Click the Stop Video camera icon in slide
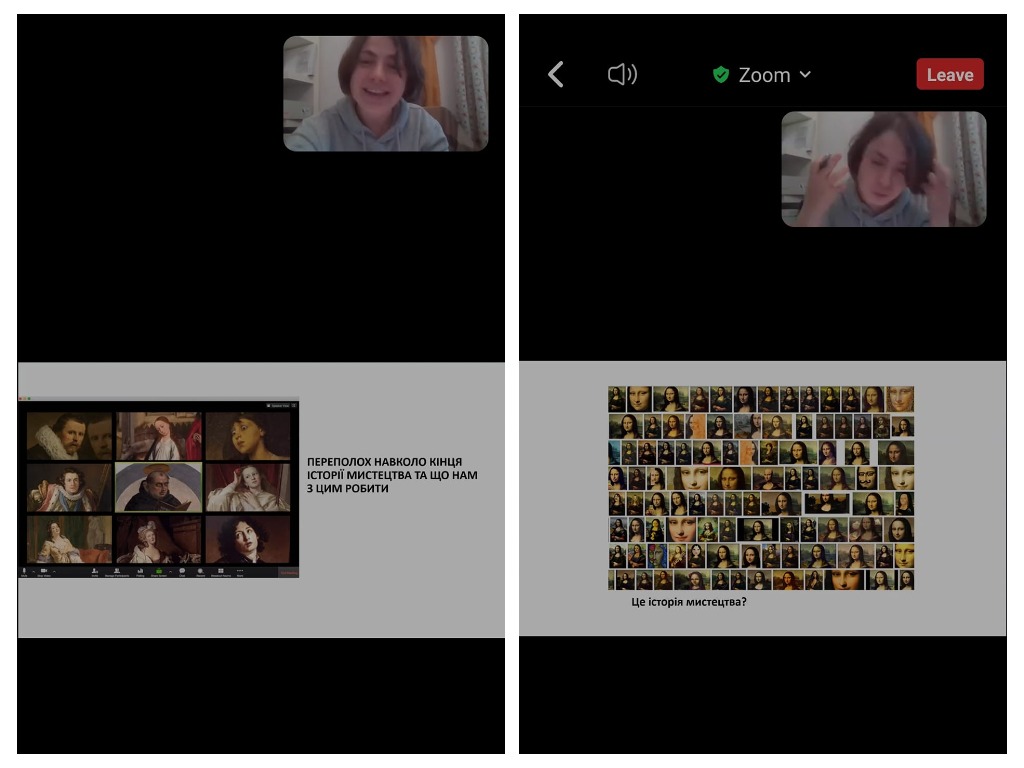 (44, 571)
